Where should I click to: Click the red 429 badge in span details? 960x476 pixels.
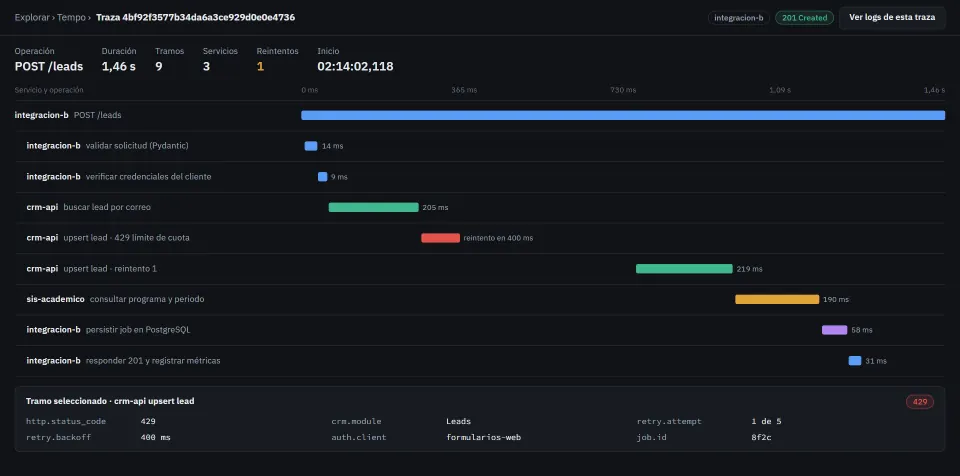coord(920,402)
